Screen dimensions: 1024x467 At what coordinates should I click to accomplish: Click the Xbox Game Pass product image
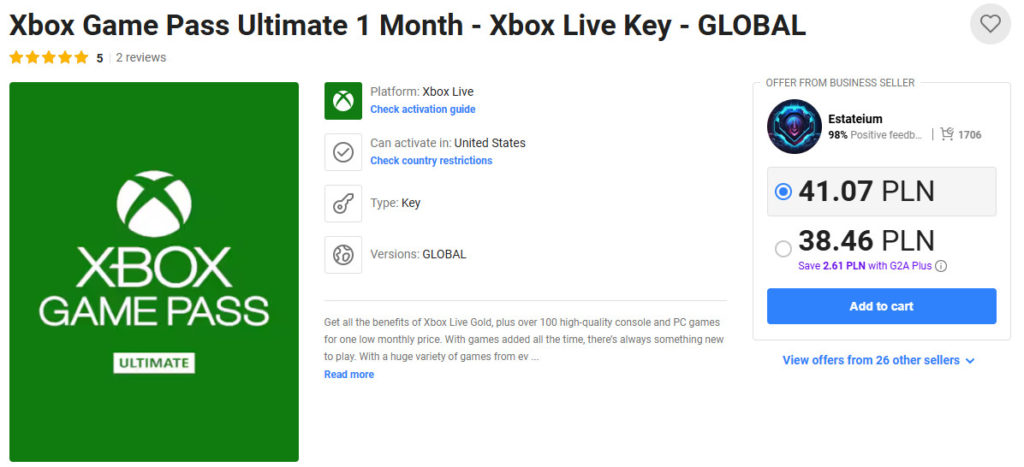coord(154,272)
